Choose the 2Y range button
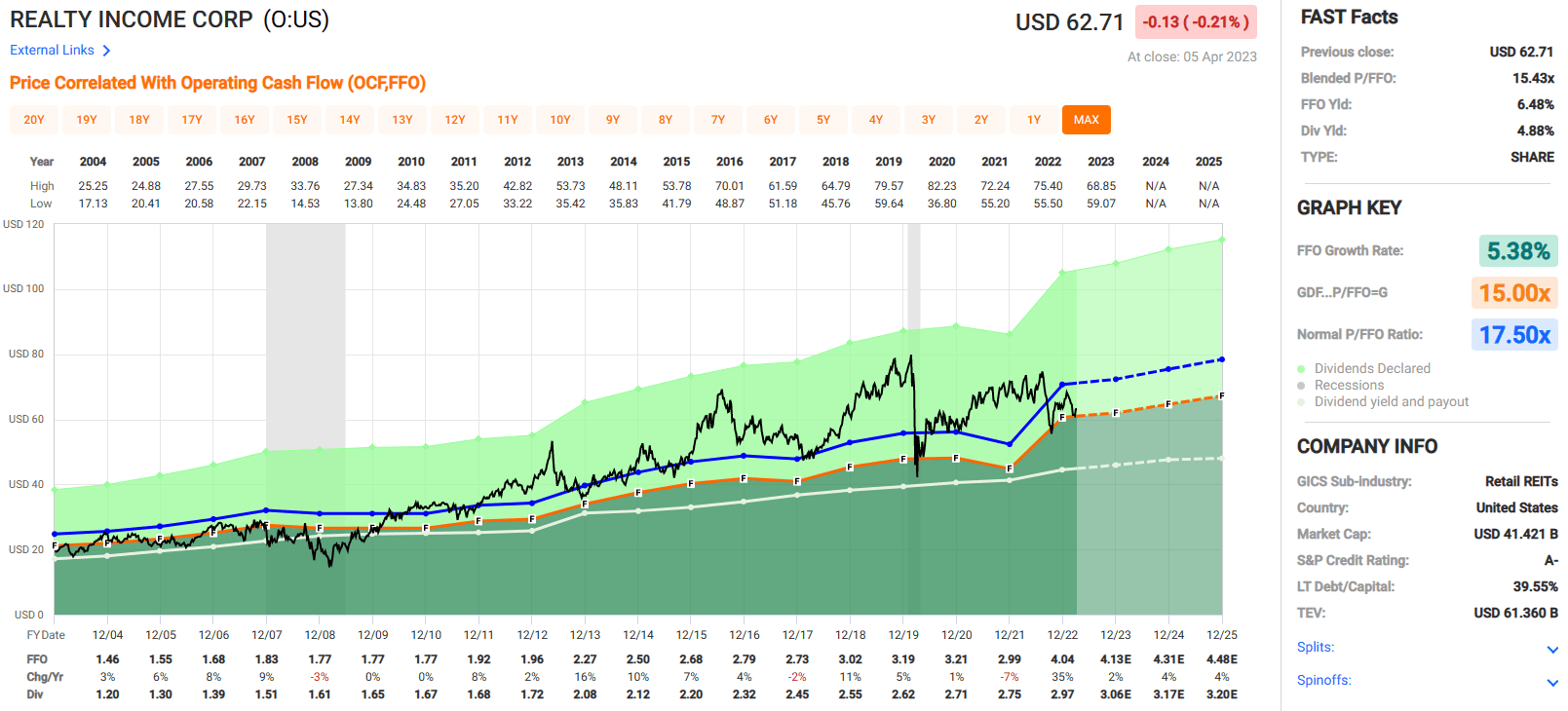The height and width of the screenshot is (711, 1568). click(x=981, y=120)
